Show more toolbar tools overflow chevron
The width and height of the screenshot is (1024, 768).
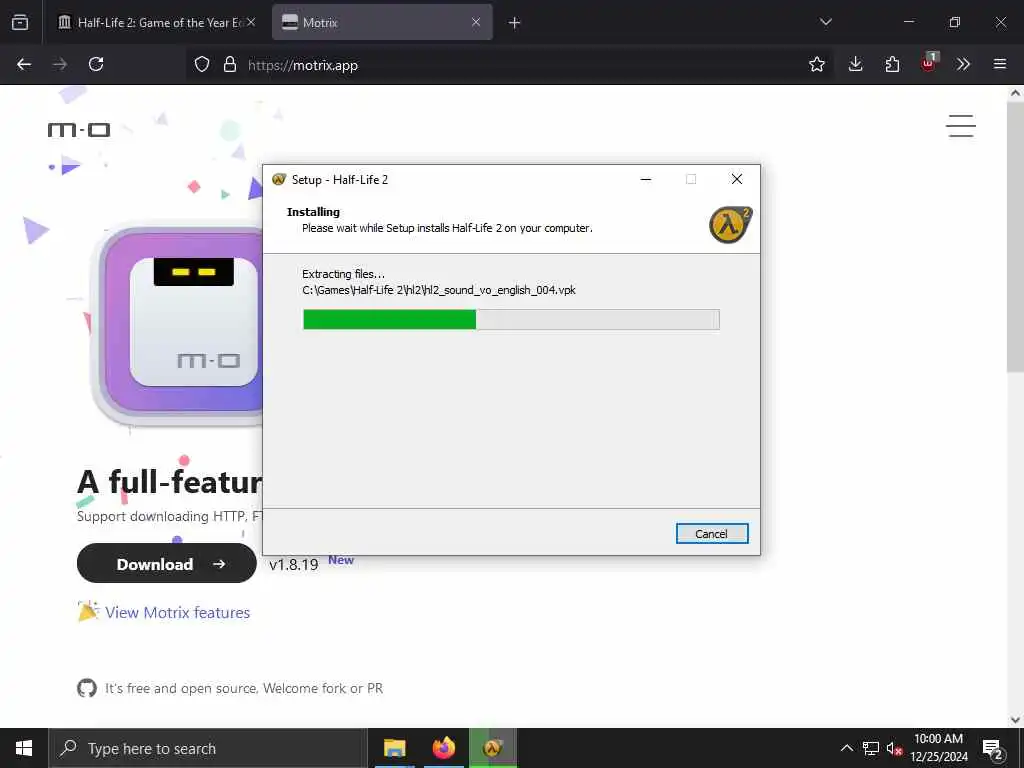click(x=963, y=64)
